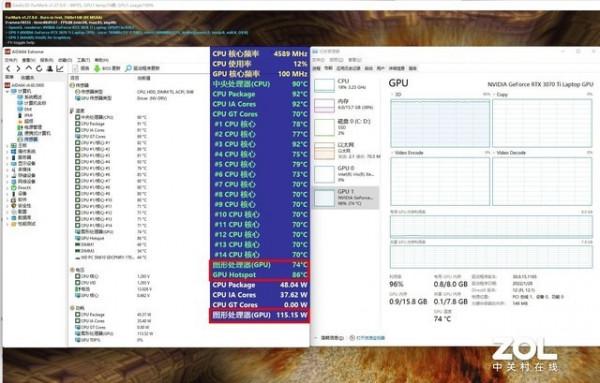Open the 帮助(H) menu in AIDA64
Image resolution: width=600 pixels, height=383 pixels.
(101, 60)
